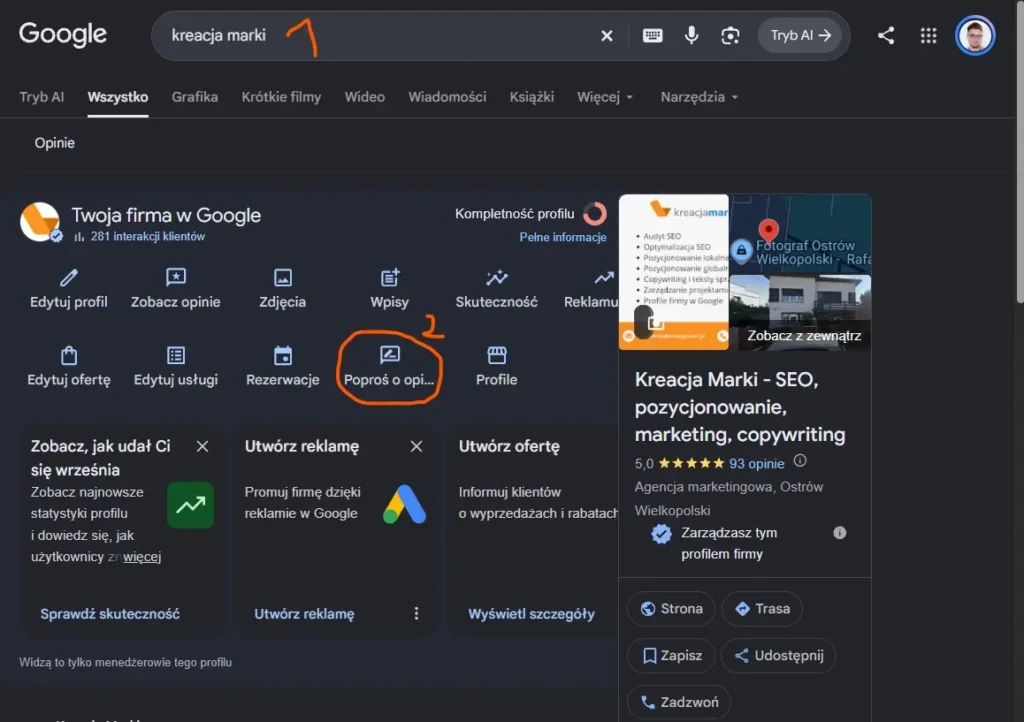
Task: Open Zobacz opinie reviews shortcut
Action: click(x=176, y=289)
